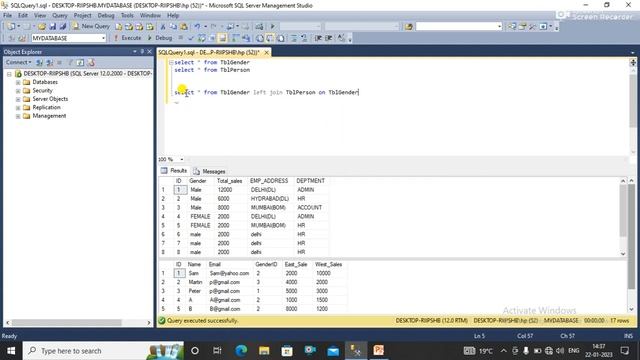Click the green Start arrow in the top toolbar
The image size is (640, 360).
click(273, 27)
